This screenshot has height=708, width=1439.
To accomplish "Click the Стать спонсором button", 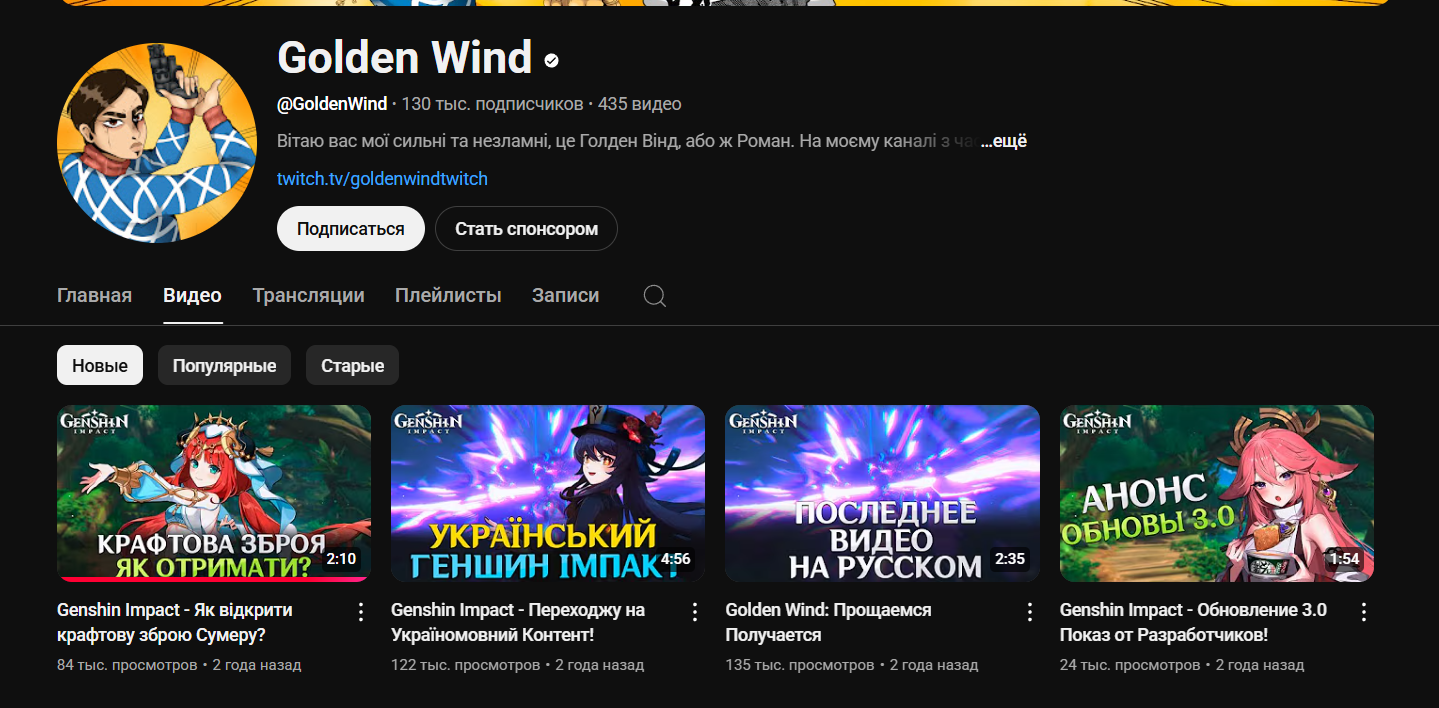I will coord(526,229).
